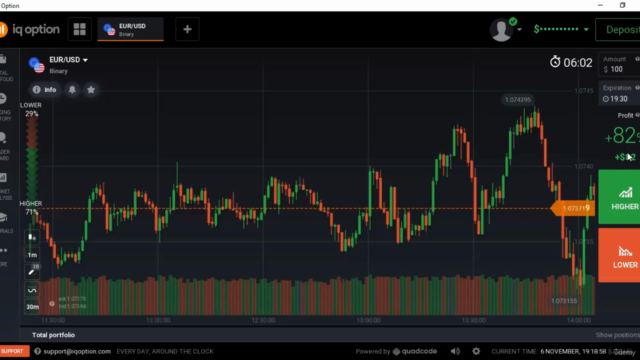Change the chart type candle icon
The height and width of the screenshot is (360, 640).
pos(32,237)
